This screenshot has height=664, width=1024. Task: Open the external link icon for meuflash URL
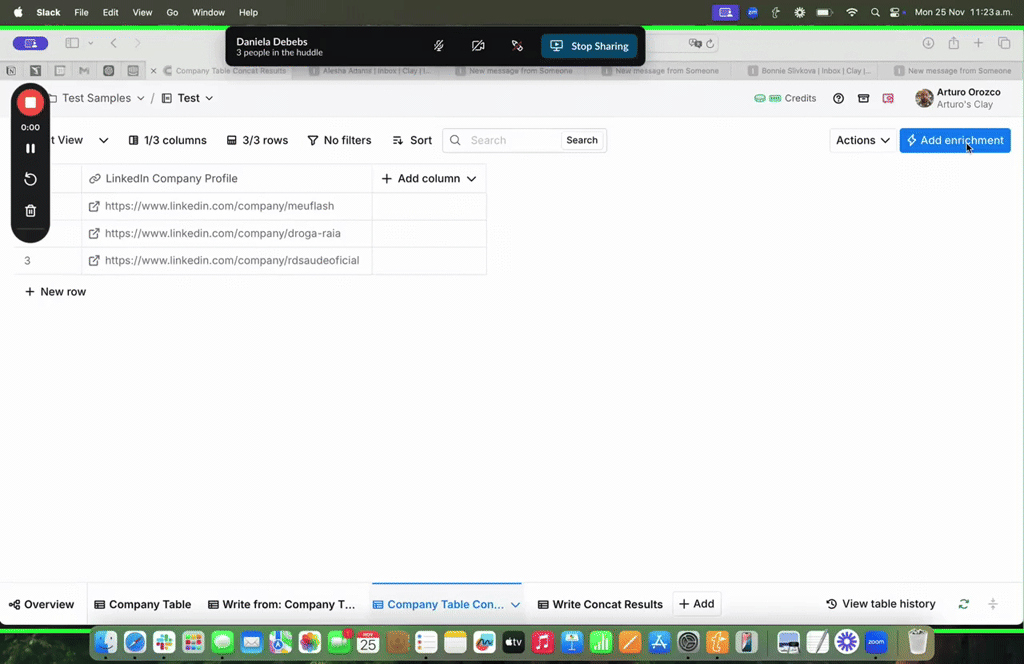(x=94, y=206)
